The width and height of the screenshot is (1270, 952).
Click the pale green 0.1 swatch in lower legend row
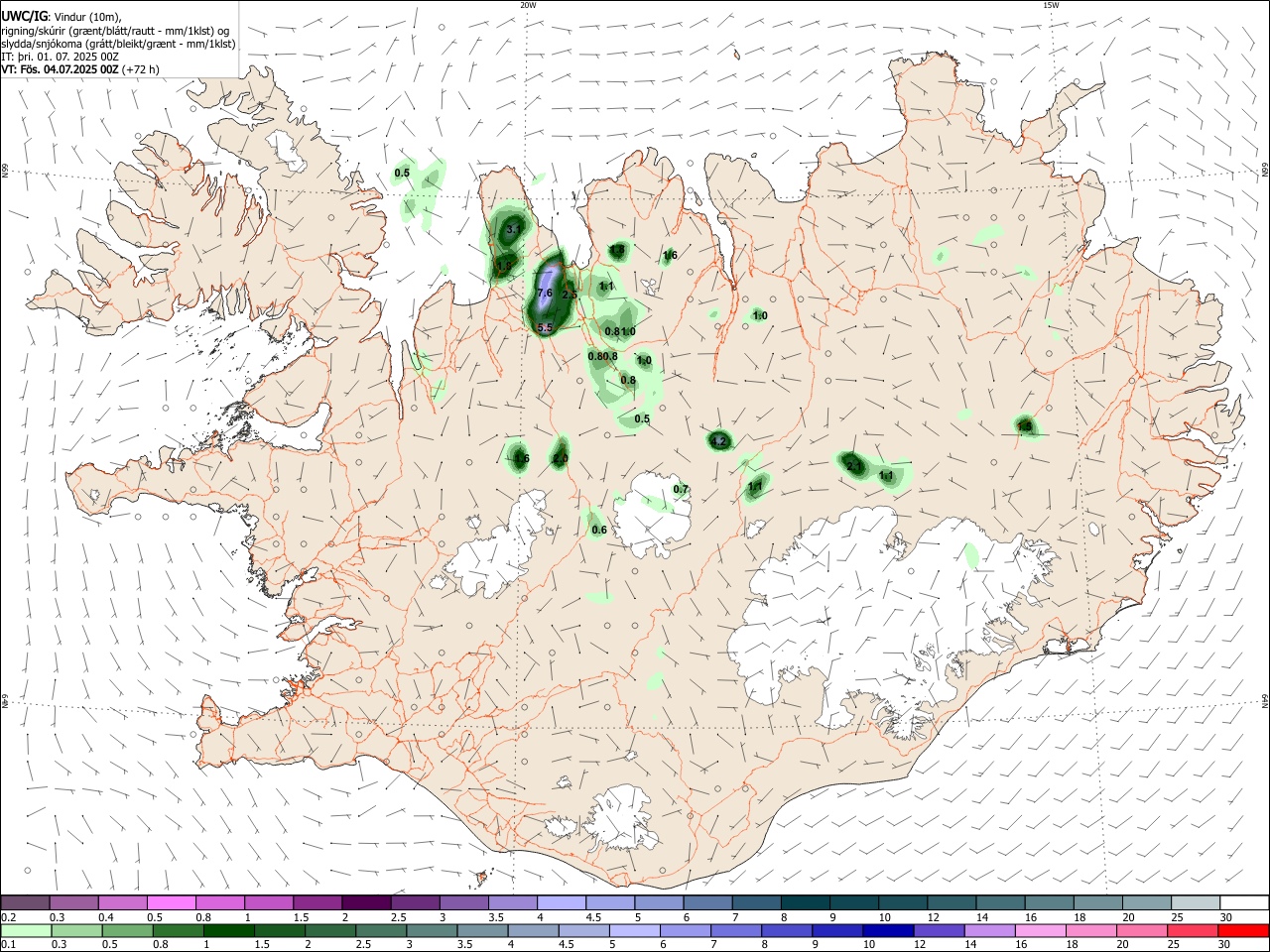tap(26, 930)
